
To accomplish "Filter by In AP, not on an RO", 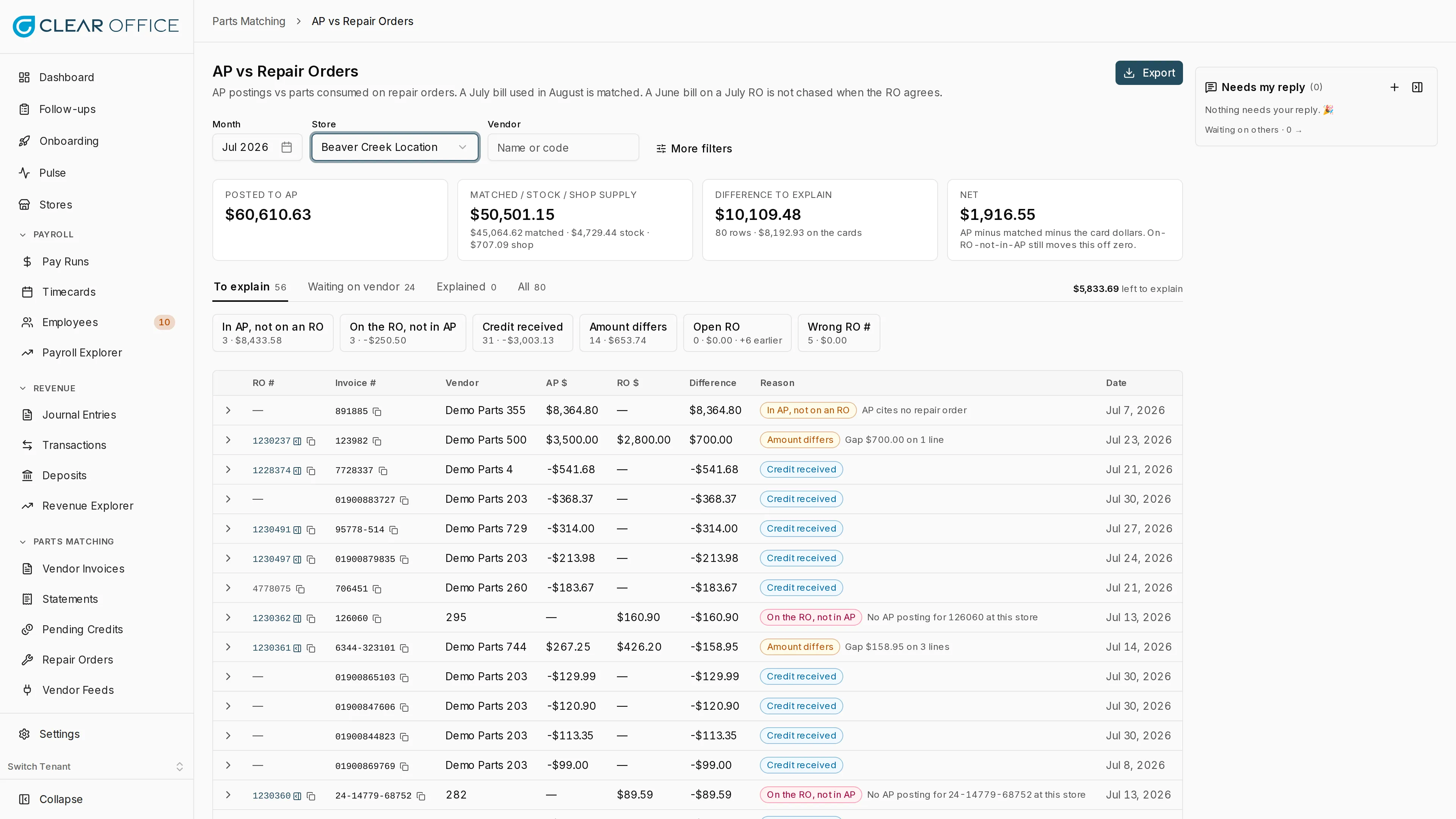I will 273,333.
